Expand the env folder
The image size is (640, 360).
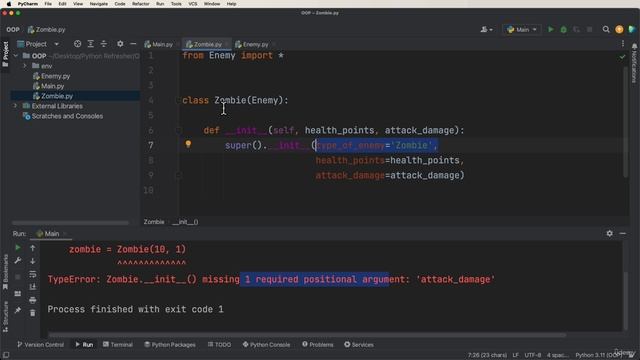pos(24,66)
